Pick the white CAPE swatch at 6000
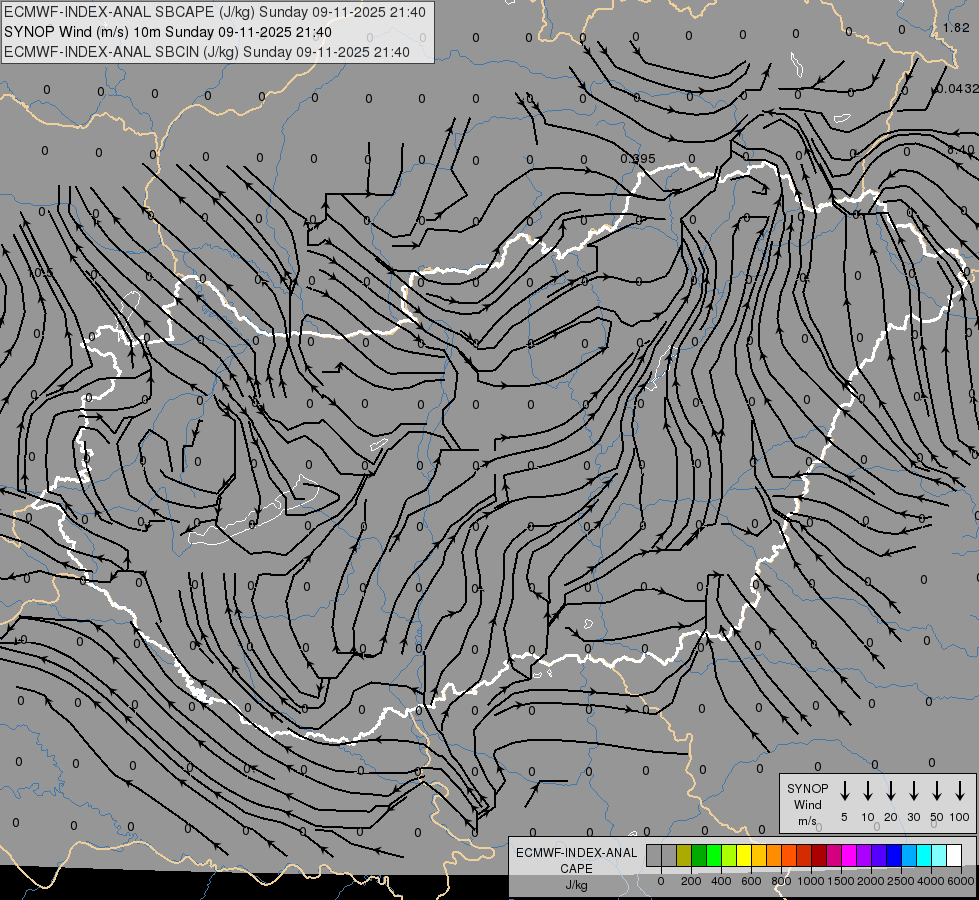 (x=954, y=855)
